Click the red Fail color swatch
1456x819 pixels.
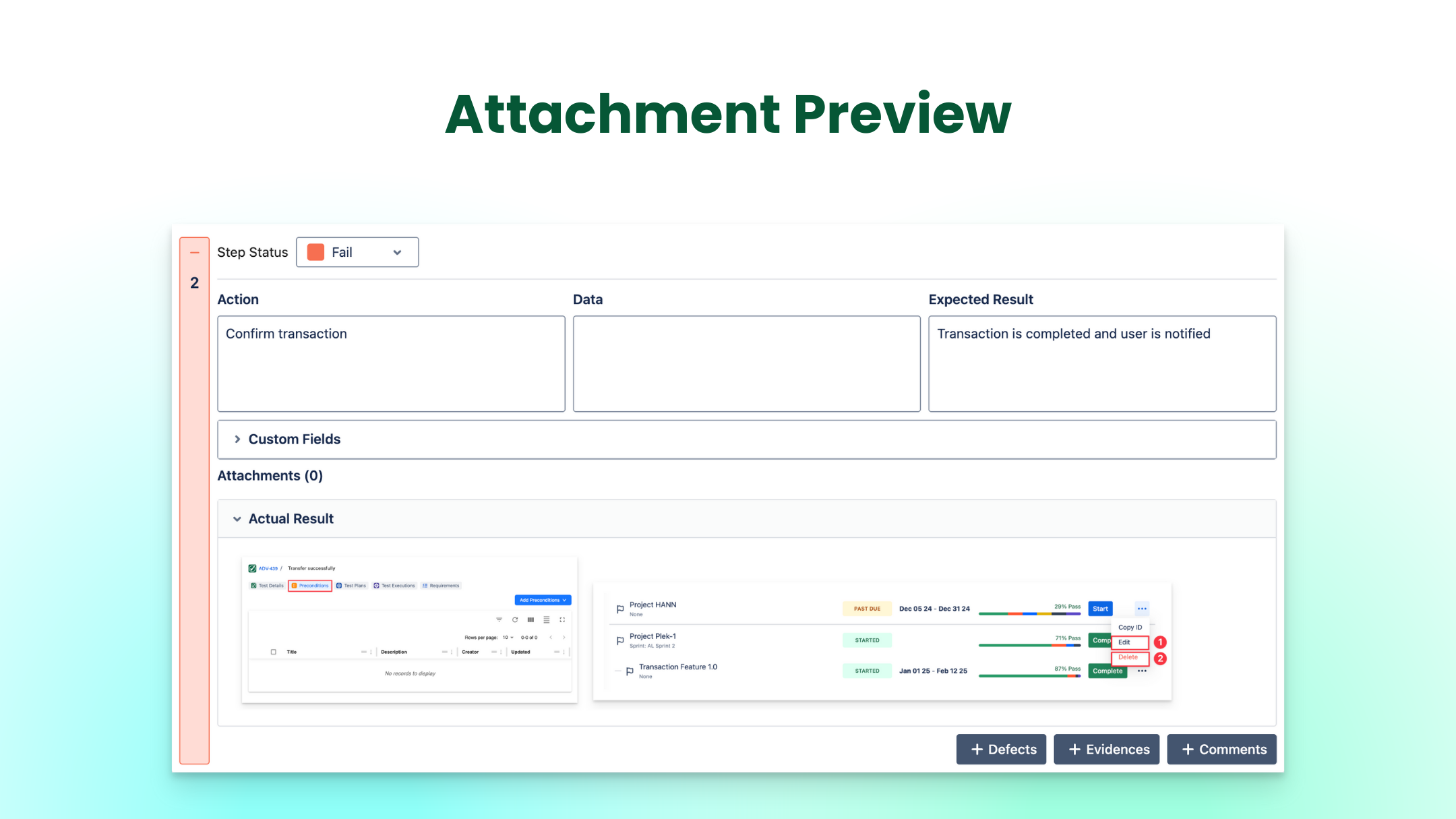[315, 252]
